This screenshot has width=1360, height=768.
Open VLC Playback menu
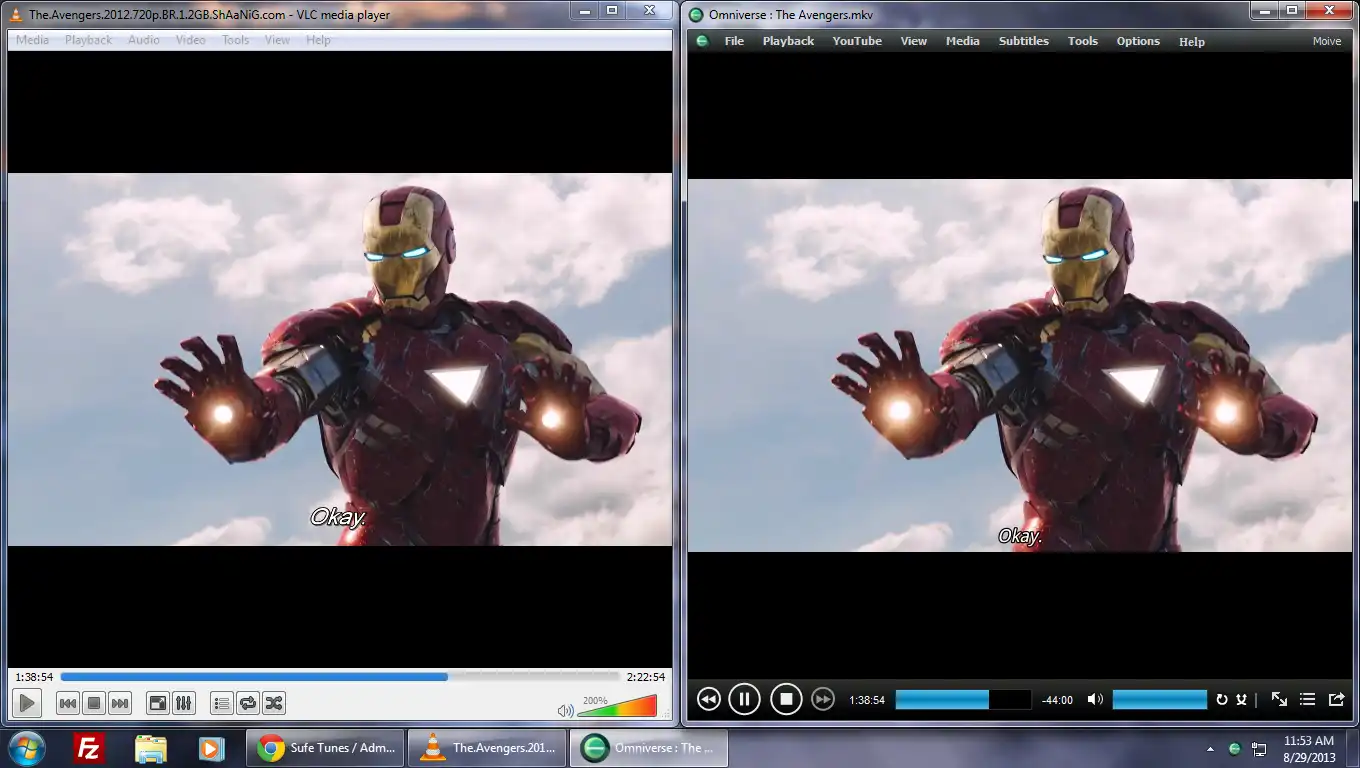coord(89,40)
